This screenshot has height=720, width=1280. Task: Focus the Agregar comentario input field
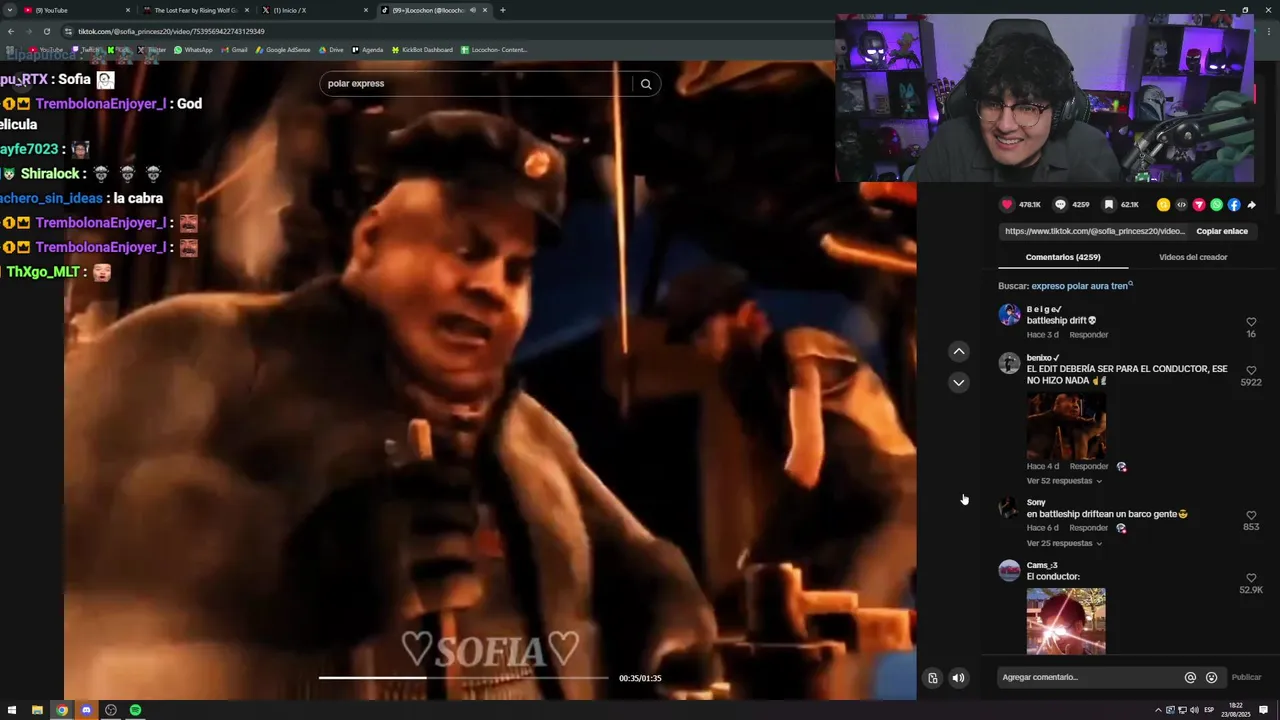pyautogui.click(x=1090, y=677)
